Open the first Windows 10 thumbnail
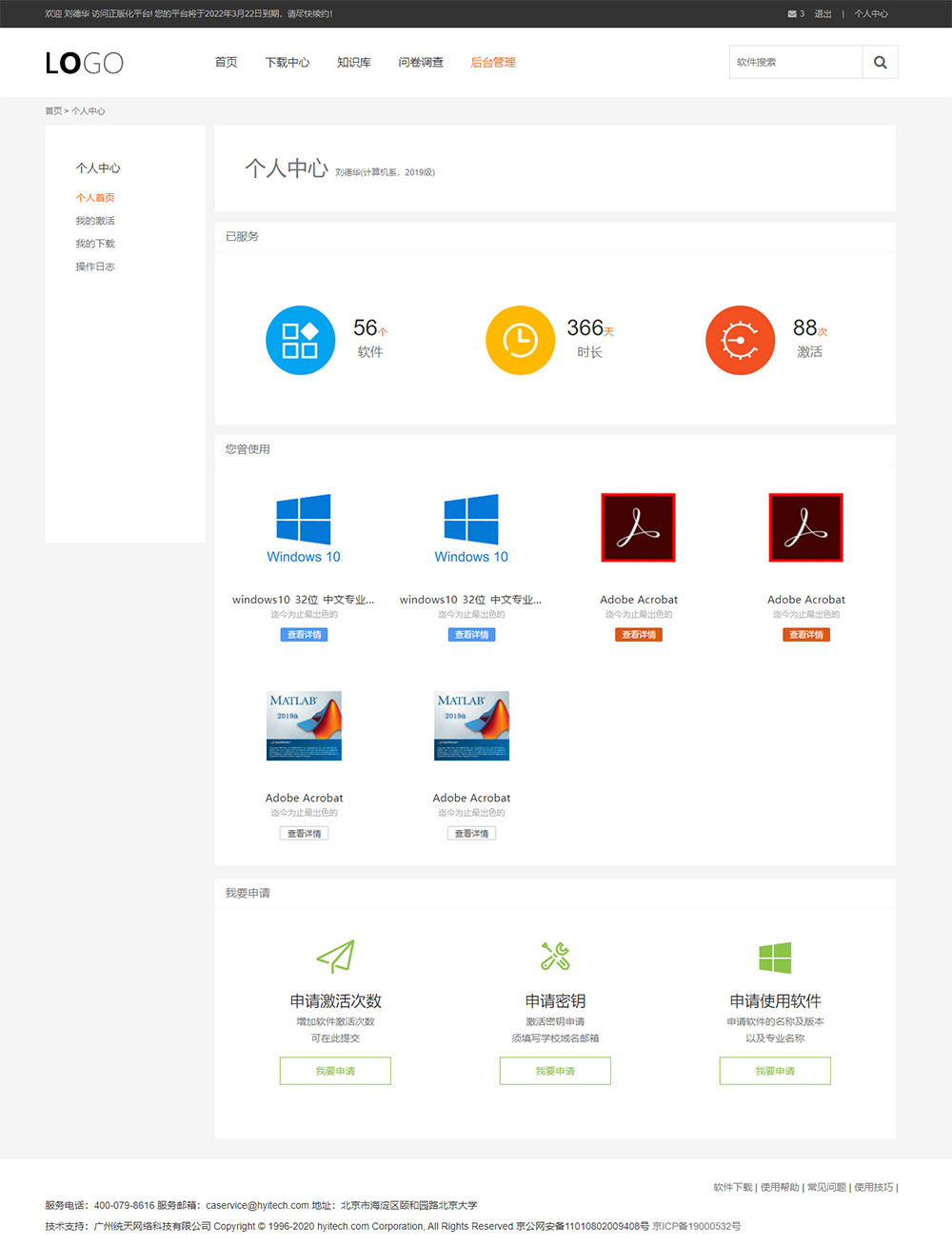Image resolution: width=952 pixels, height=1246 pixels. (304, 528)
